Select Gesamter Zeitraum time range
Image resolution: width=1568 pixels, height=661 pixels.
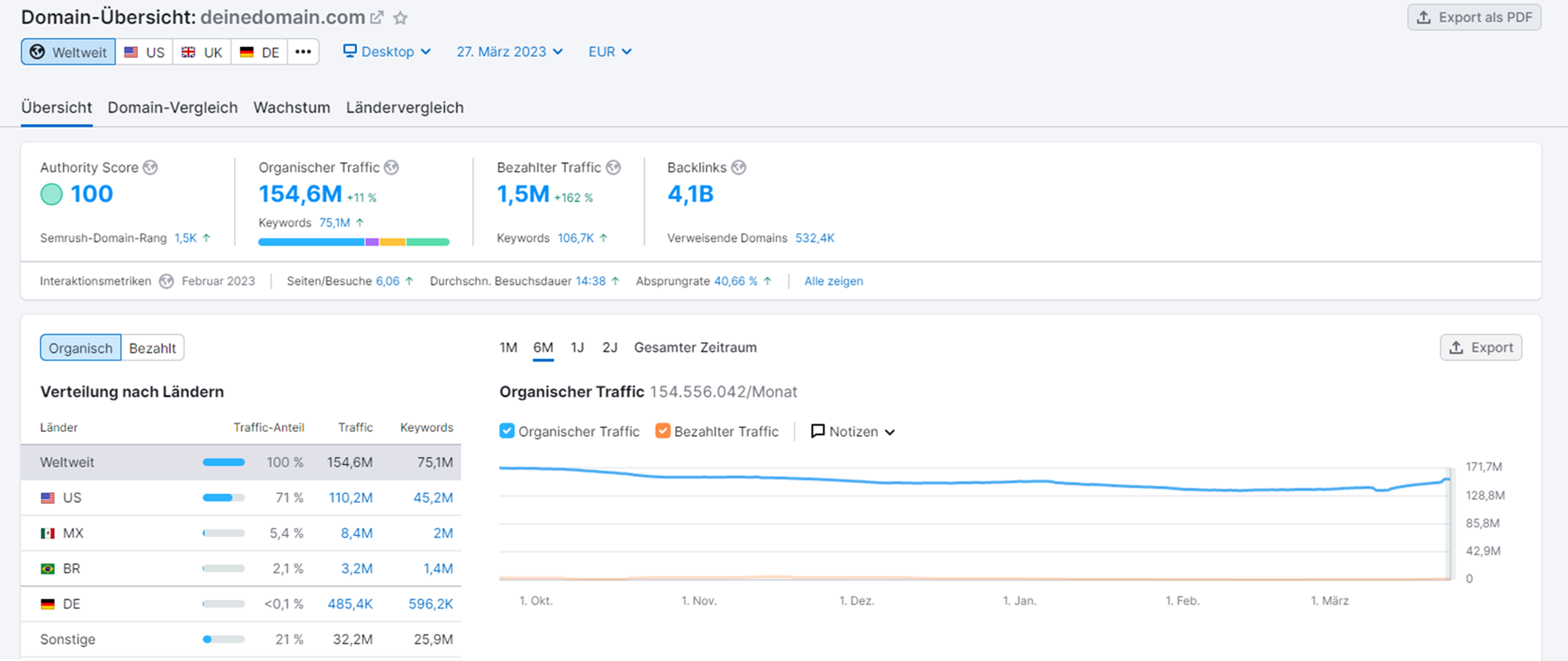[x=695, y=347]
